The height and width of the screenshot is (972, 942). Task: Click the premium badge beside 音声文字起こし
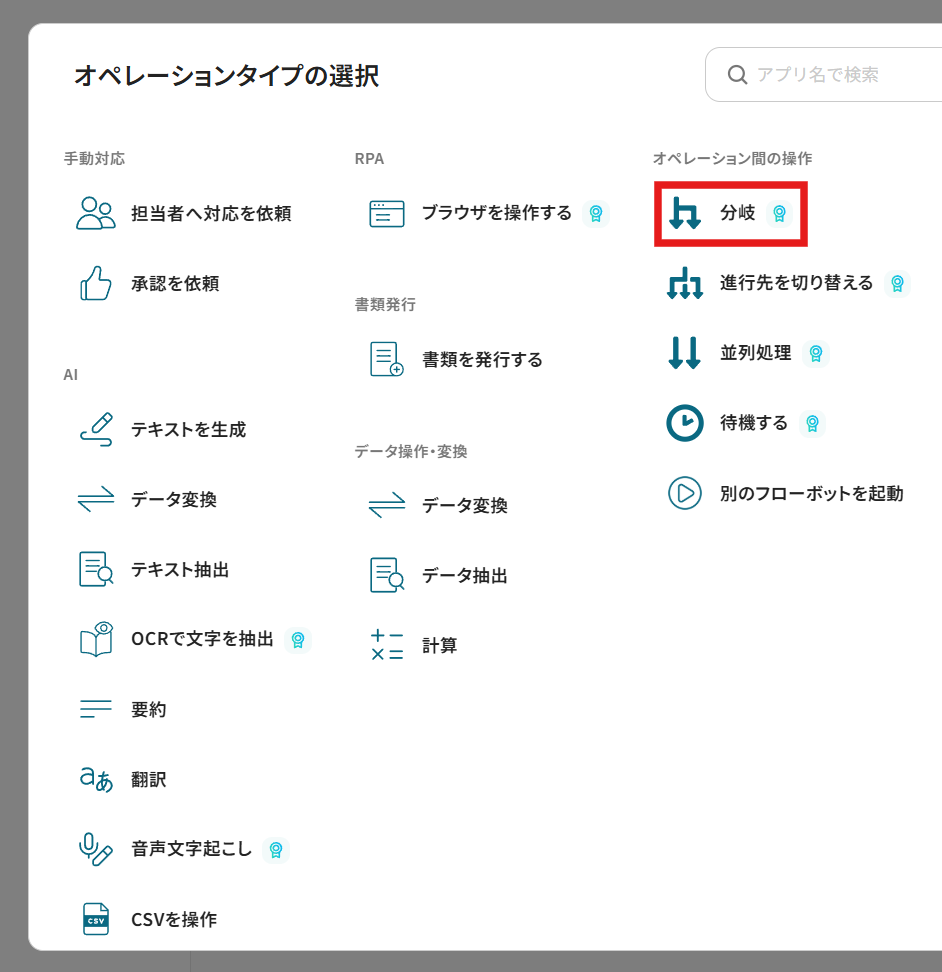coord(276,849)
